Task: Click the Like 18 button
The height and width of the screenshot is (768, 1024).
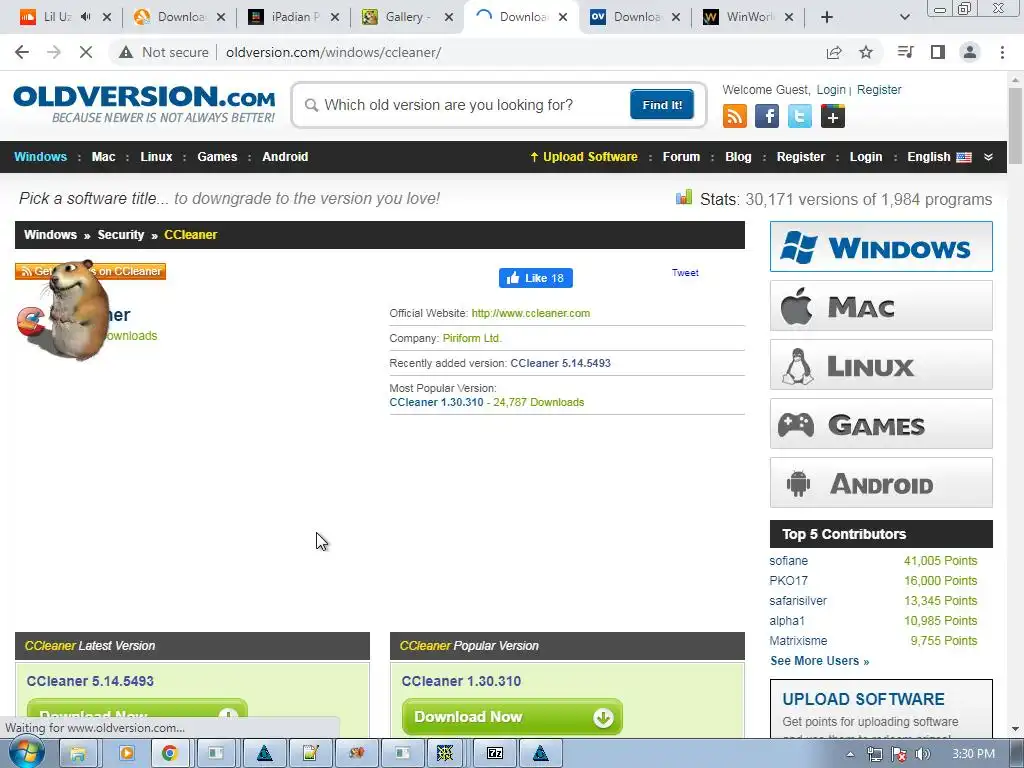Action: click(x=536, y=278)
